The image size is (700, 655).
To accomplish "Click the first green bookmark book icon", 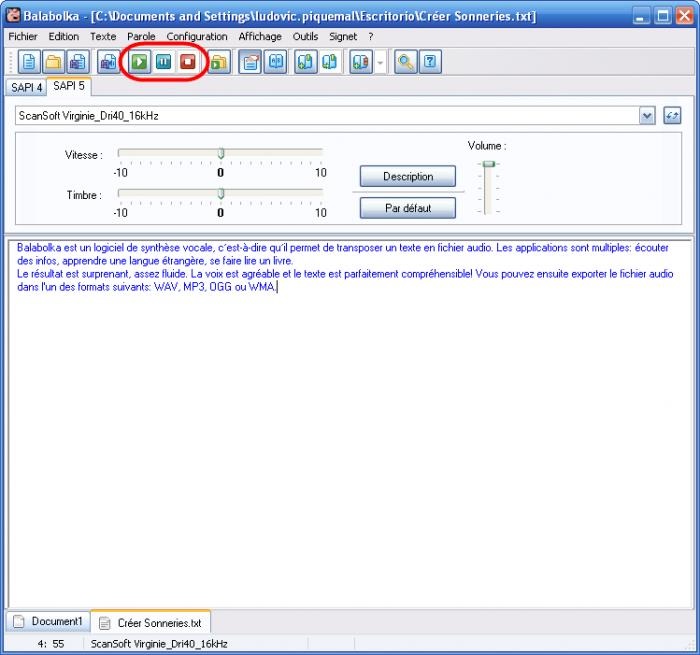I will click(306, 62).
